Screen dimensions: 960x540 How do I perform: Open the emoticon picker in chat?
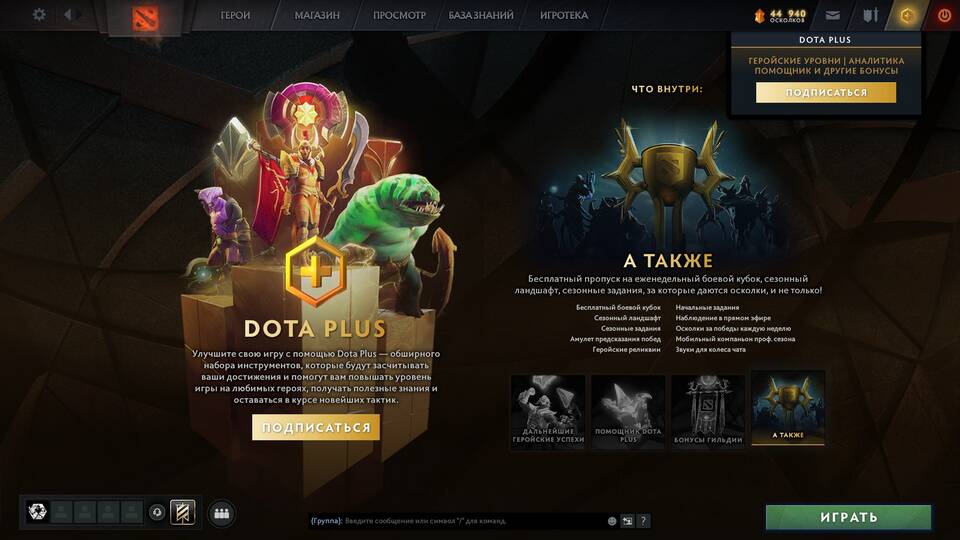(612, 521)
